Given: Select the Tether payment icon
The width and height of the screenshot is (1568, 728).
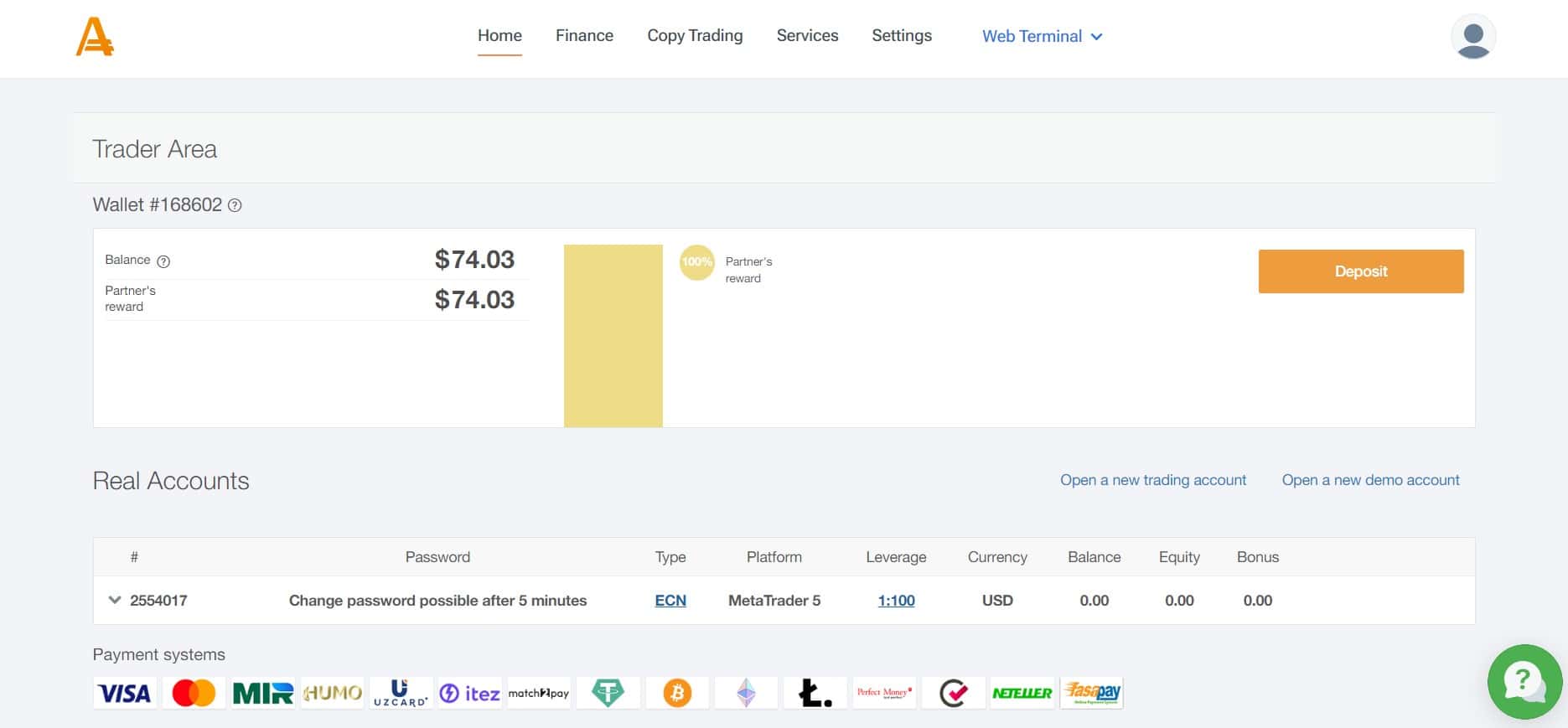Looking at the screenshot, I should click(x=608, y=693).
